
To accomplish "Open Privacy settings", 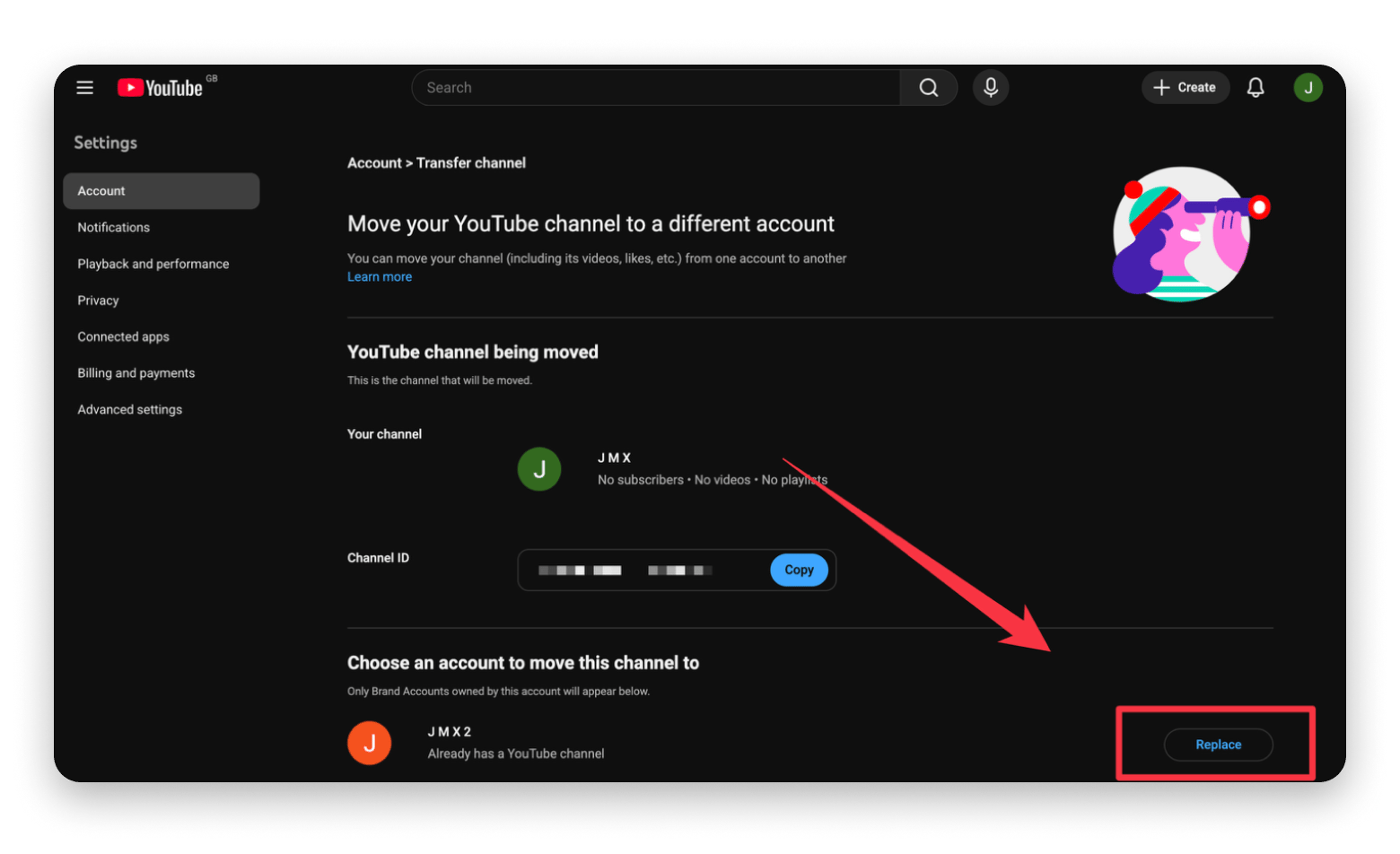I will point(99,301).
